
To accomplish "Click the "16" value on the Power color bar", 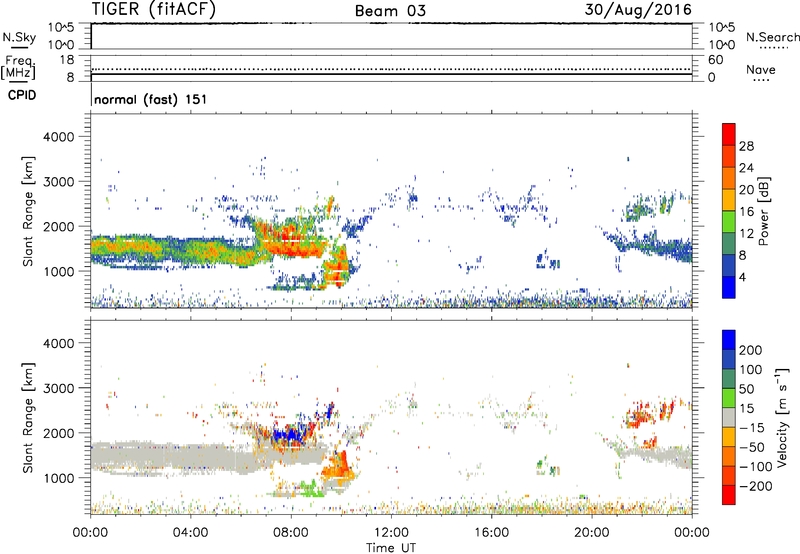I will click(x=746, y=212).
